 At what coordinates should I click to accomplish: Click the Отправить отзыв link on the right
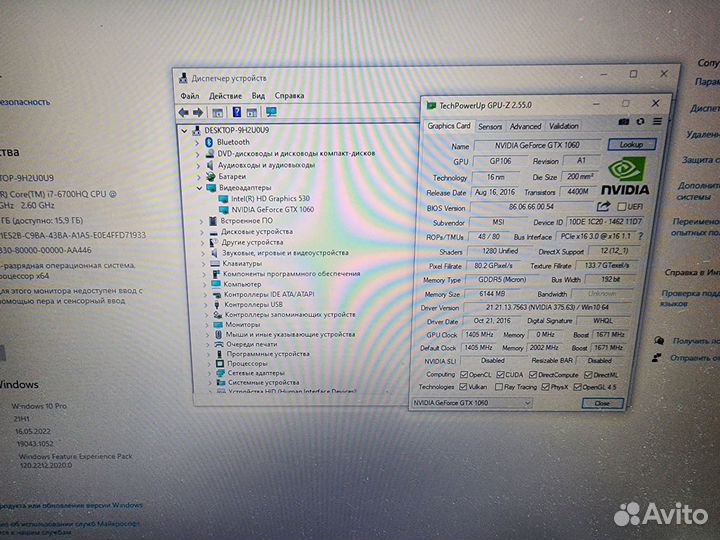(694, 357)
